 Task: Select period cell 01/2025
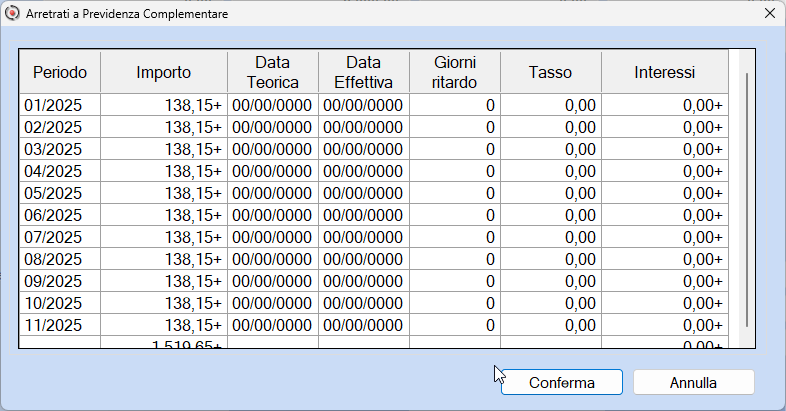click(x=60, y=105)
